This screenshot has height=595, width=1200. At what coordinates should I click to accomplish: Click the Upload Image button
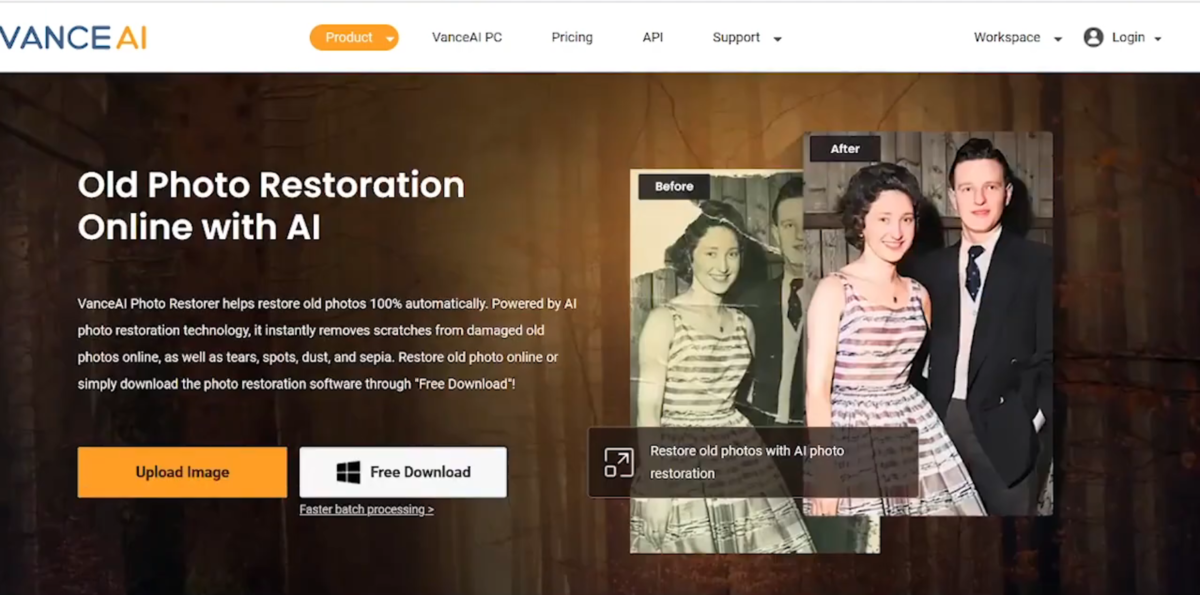pos(182,472)
